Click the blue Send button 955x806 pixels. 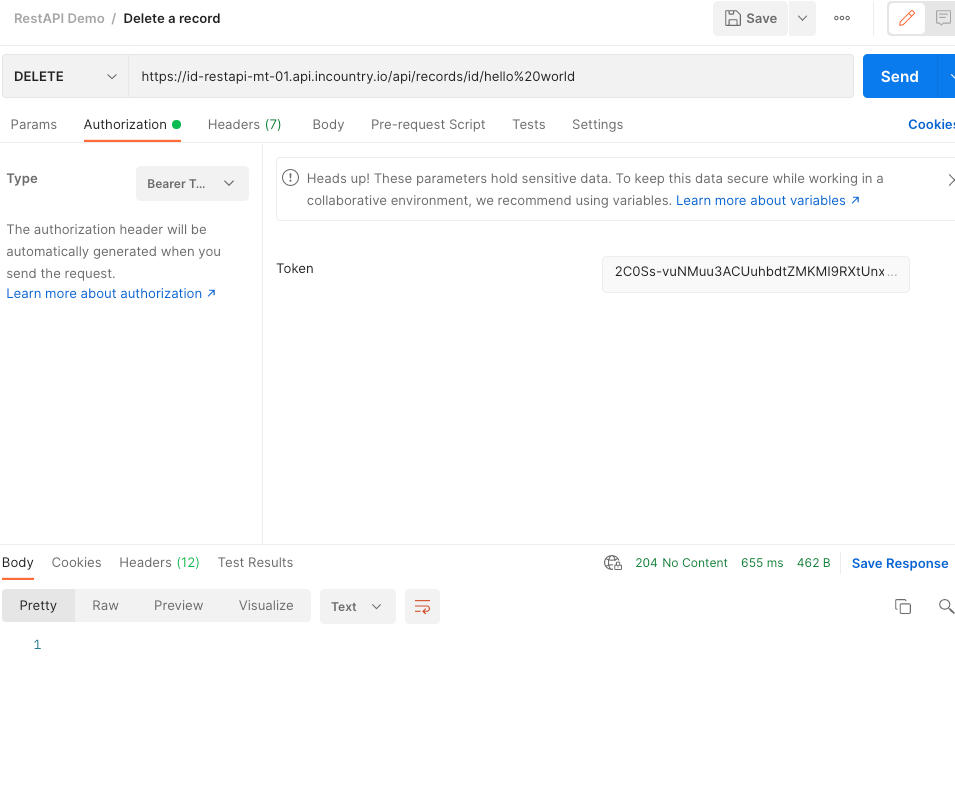coord(899,76)
